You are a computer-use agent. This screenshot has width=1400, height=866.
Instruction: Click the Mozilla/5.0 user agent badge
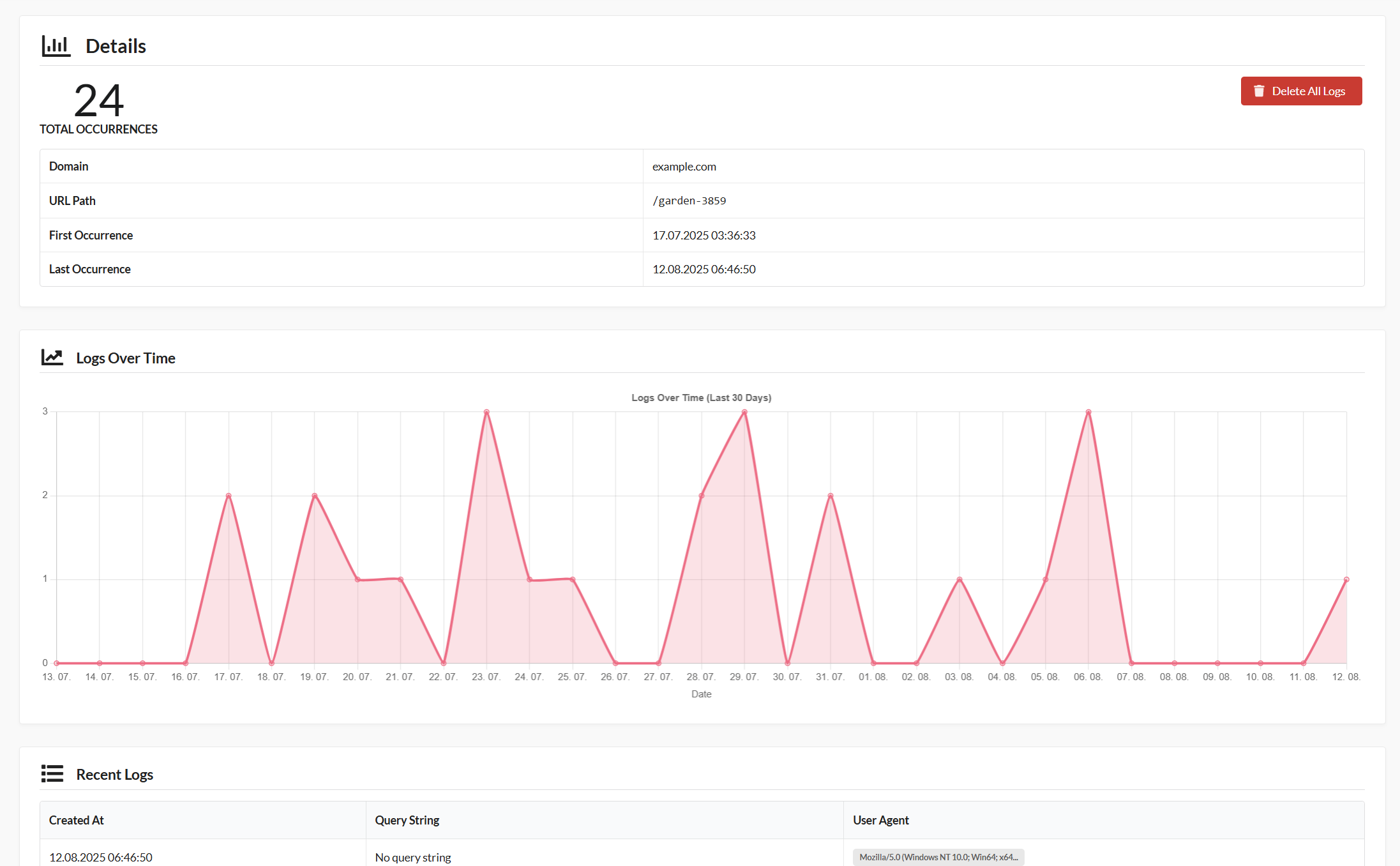tap(938, 857)
